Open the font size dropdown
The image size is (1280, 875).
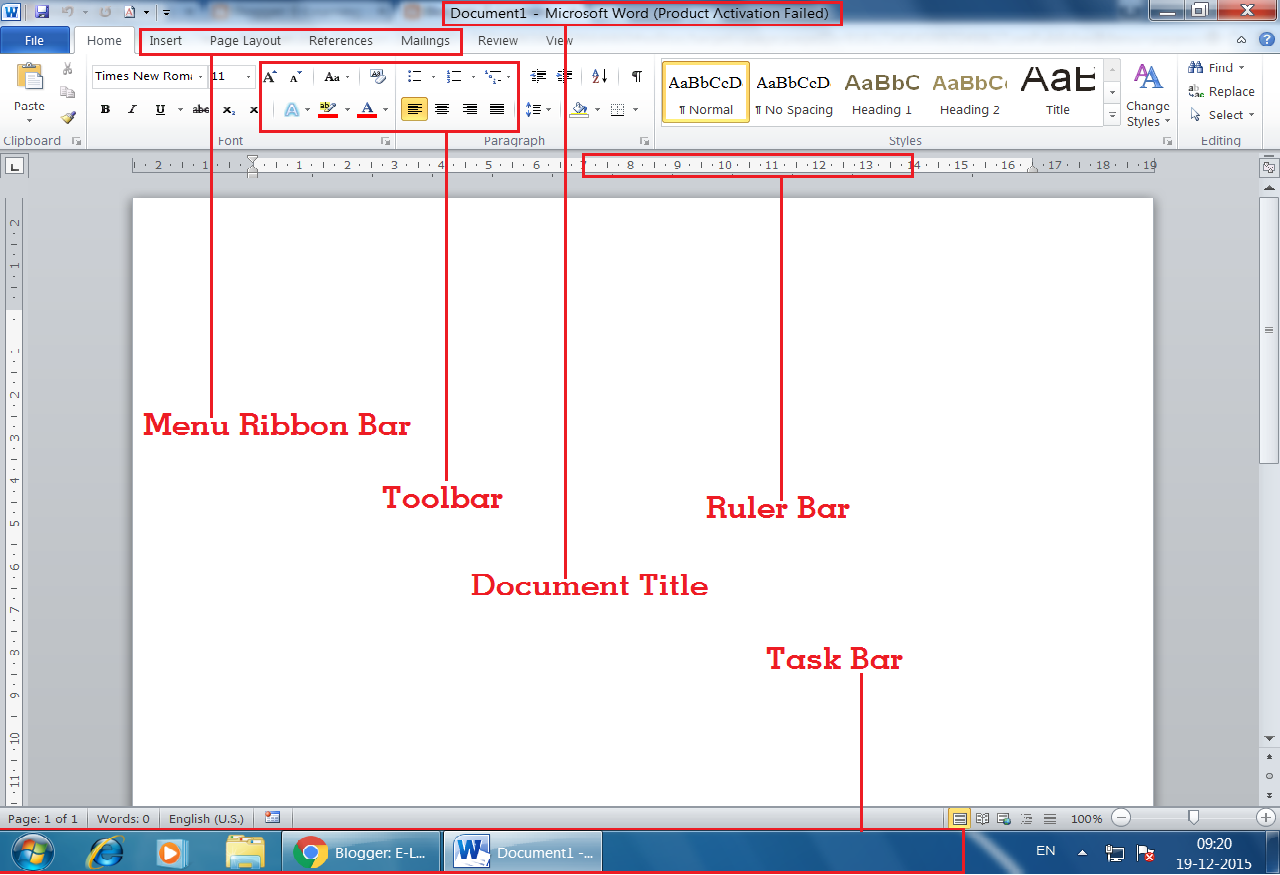pyautogui.click(x=246, y=76)
